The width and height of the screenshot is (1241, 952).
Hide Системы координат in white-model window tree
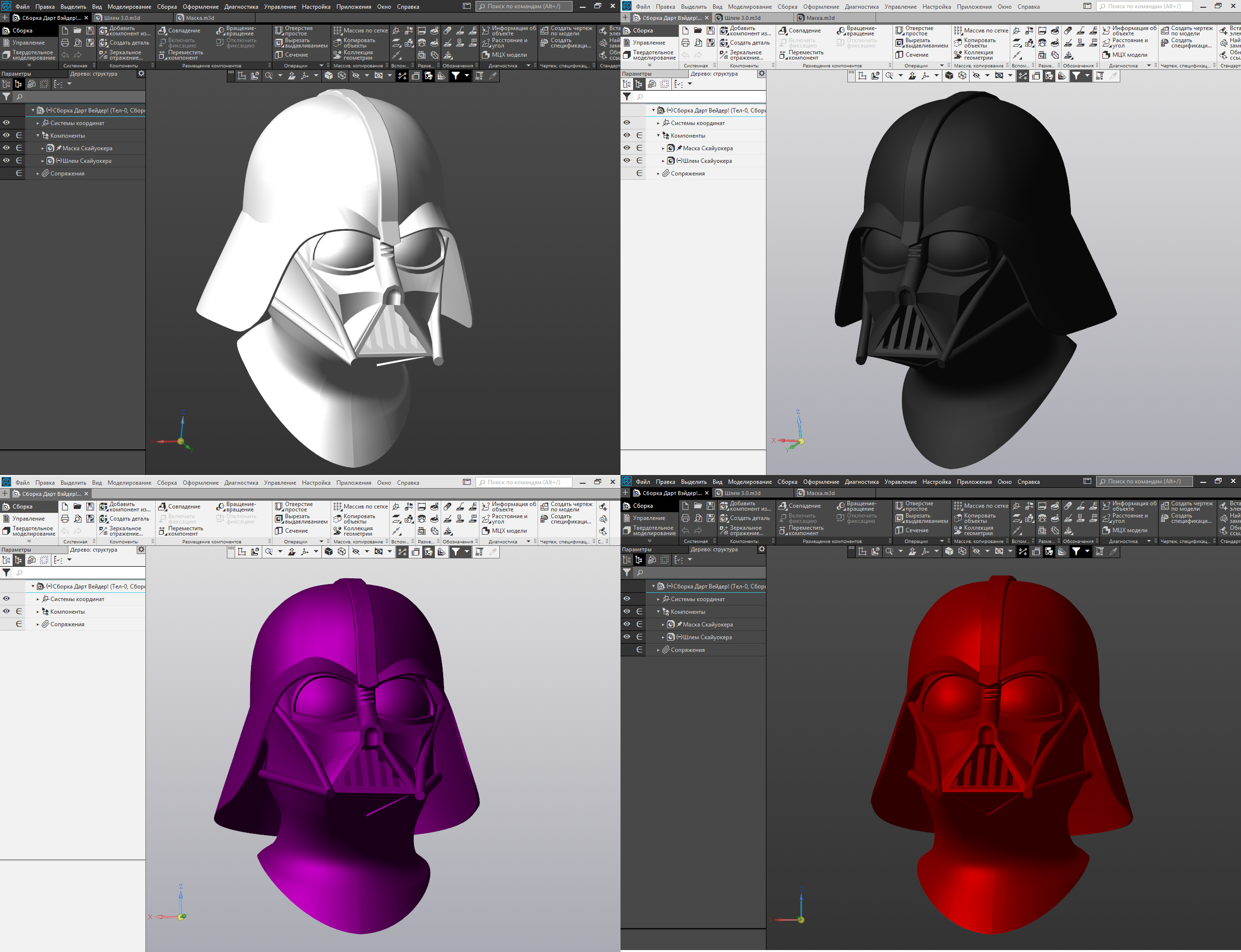pos(6,123)
